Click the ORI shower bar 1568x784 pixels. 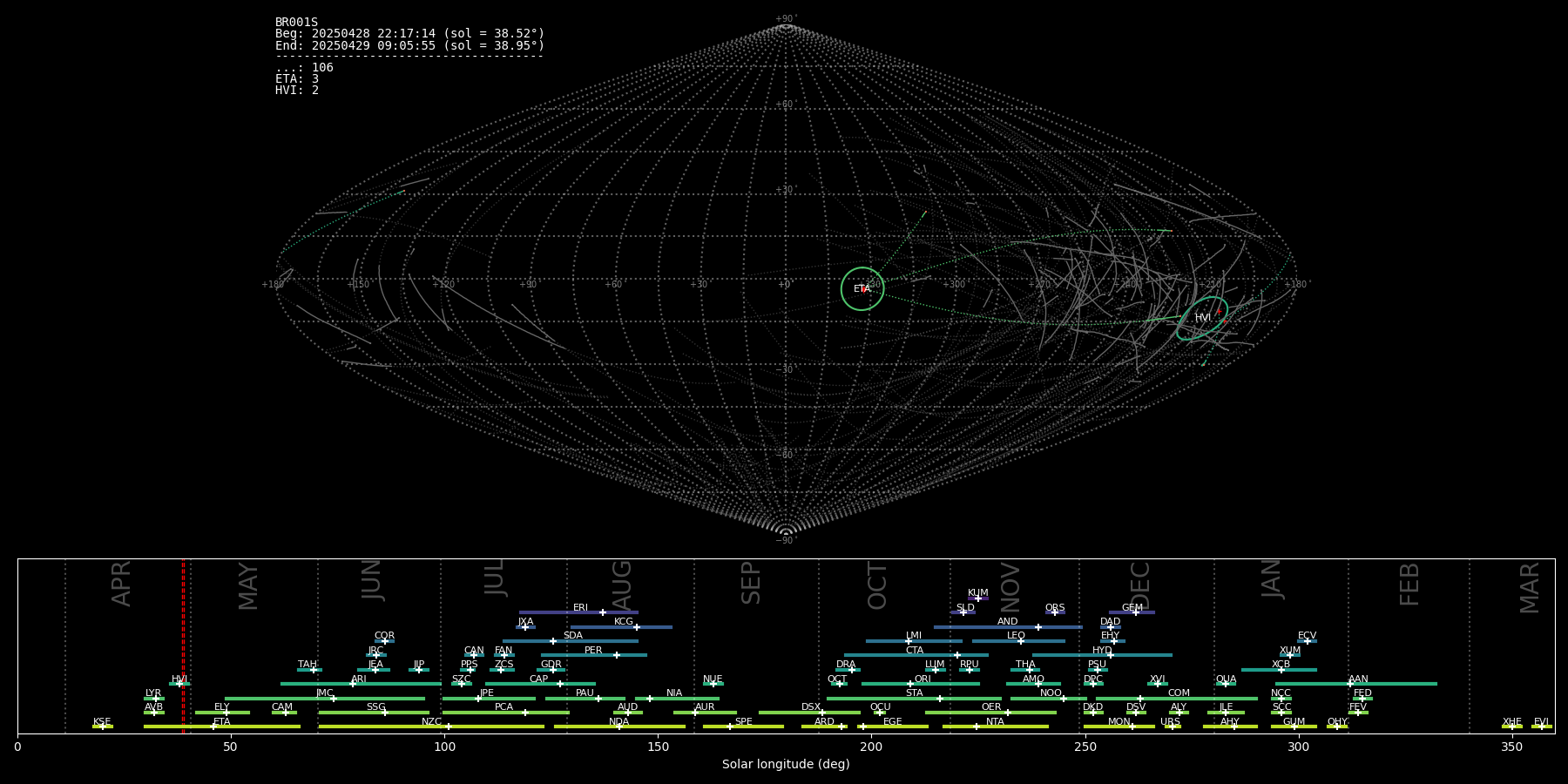click(921, 684)
